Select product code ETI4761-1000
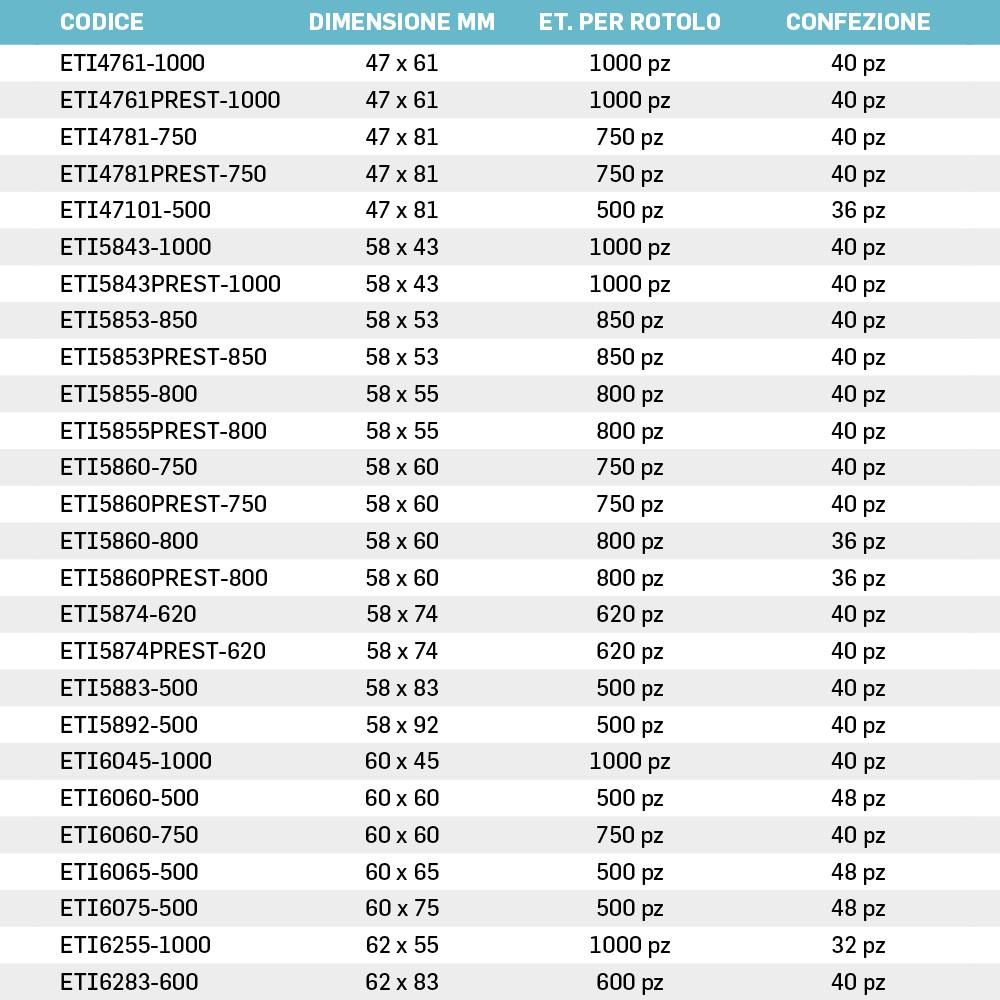This screenshot has height=1000, width=1000. pyautogui.click(x=132, y=64)
